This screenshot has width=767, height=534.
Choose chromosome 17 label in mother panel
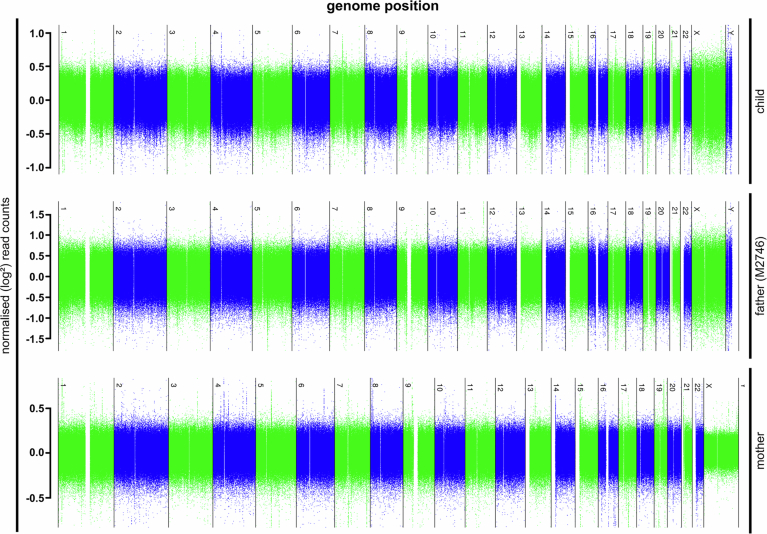[x=623, y=387]
